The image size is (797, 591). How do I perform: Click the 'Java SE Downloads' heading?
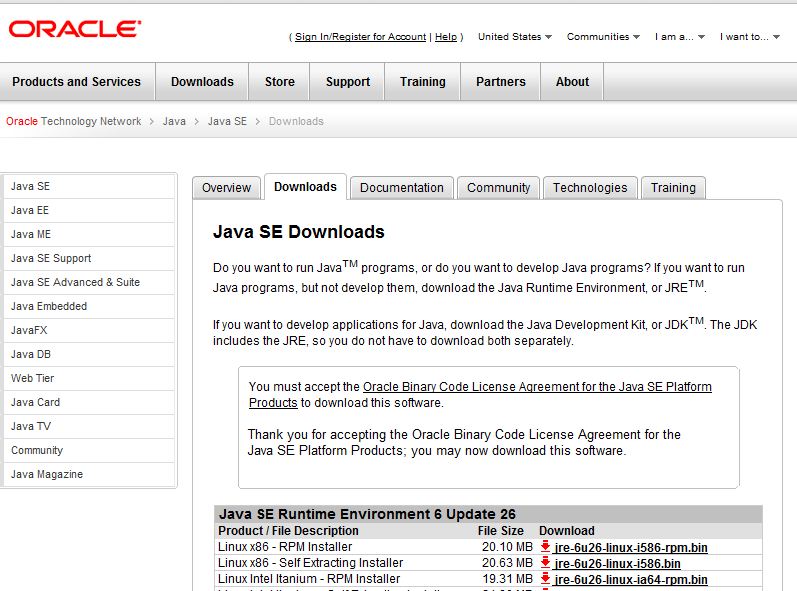coord(298,232)
